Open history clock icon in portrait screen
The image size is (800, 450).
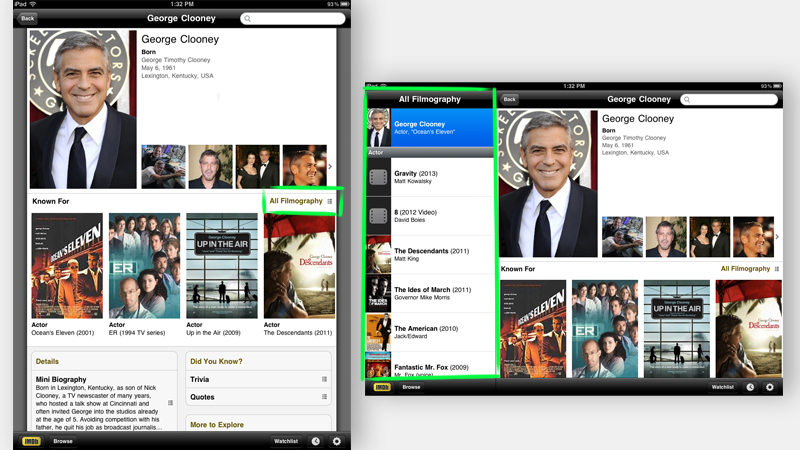316,441
